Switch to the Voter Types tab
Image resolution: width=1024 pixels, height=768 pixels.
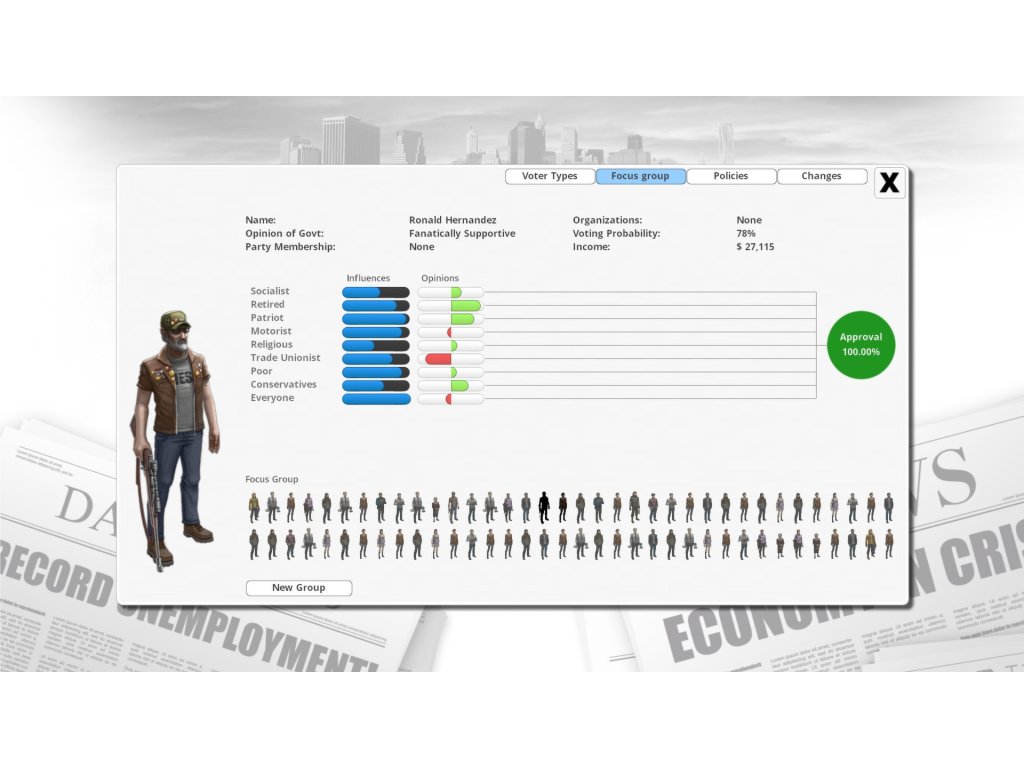[x=550, y=176]
